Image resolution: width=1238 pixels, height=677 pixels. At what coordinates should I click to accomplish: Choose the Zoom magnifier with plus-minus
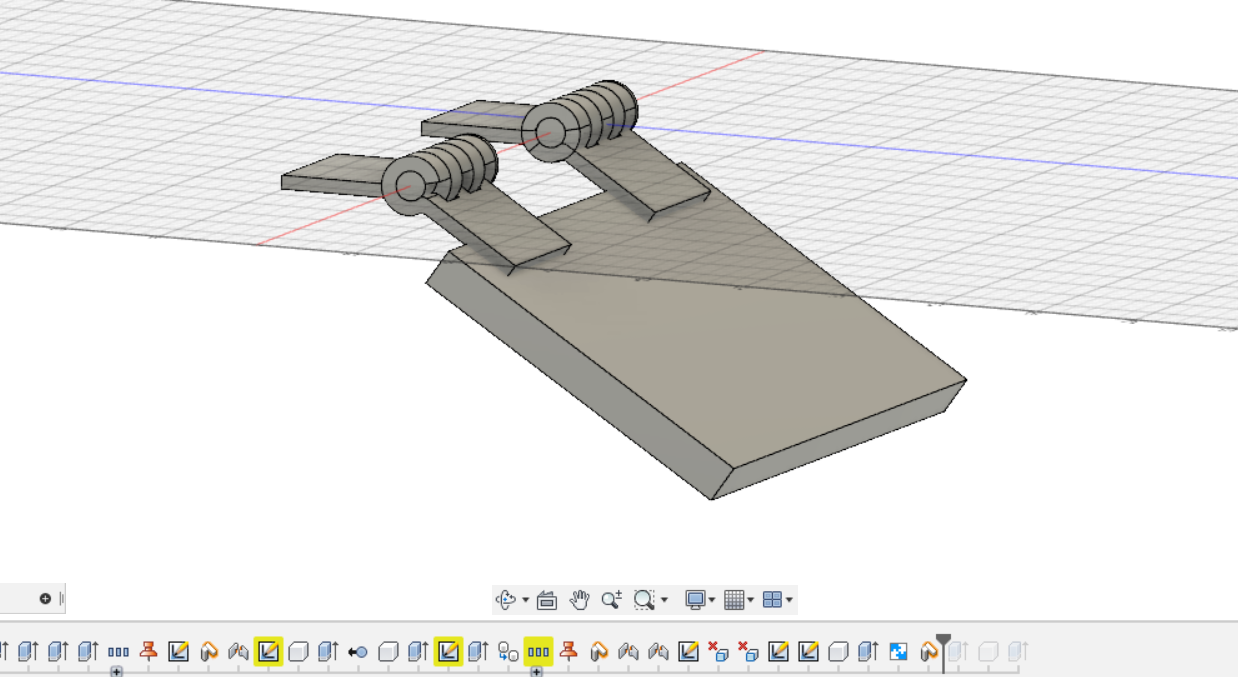coord(611,600)
